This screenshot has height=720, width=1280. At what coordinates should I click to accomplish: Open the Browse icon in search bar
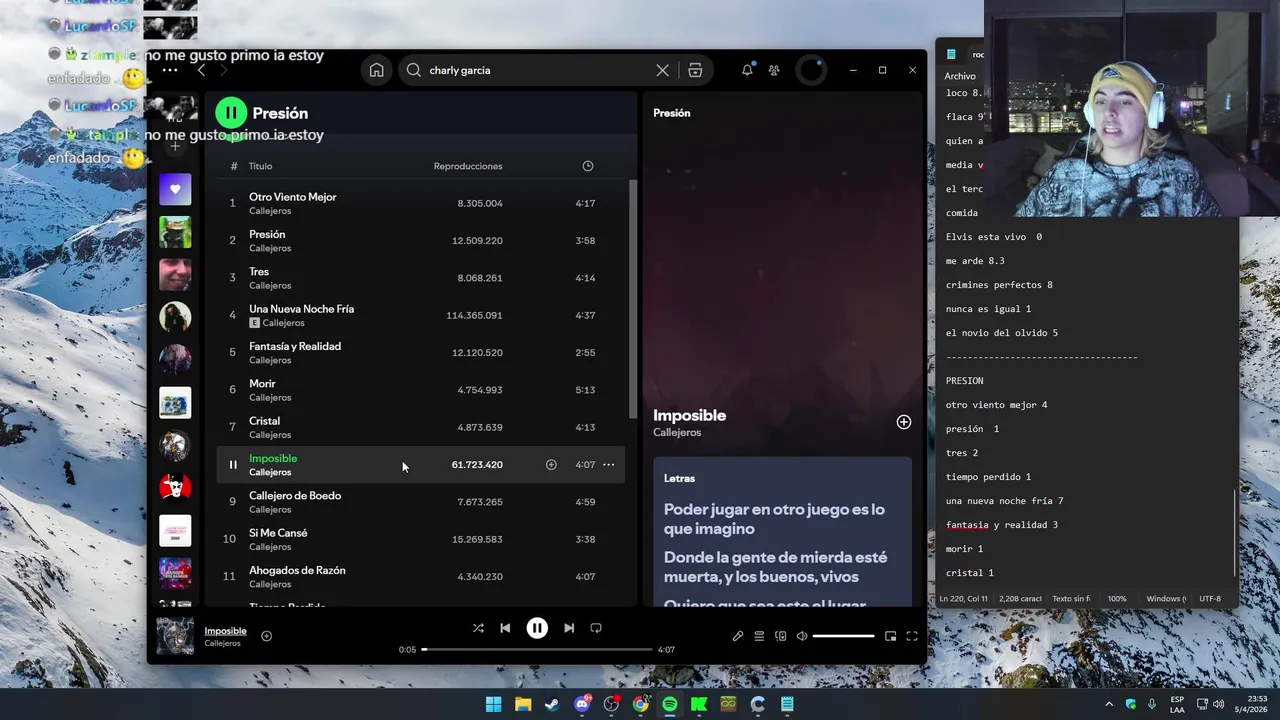coord(695,70)
